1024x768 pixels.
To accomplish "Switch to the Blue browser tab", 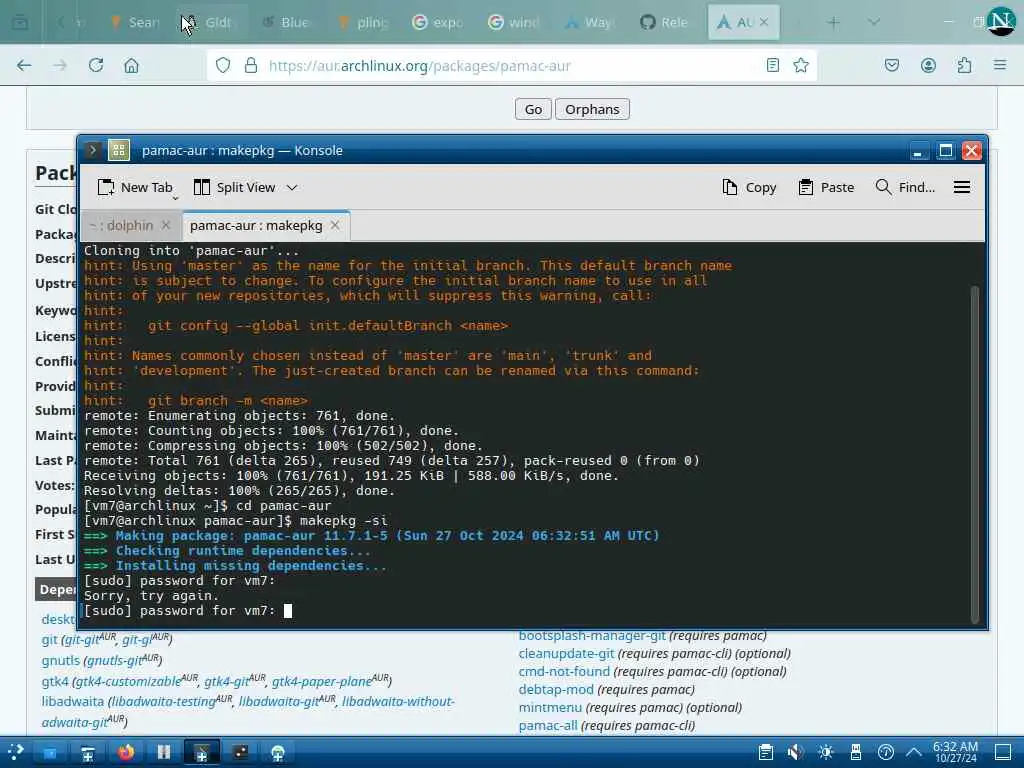I will pyautogui.click(x=285, y=23).
